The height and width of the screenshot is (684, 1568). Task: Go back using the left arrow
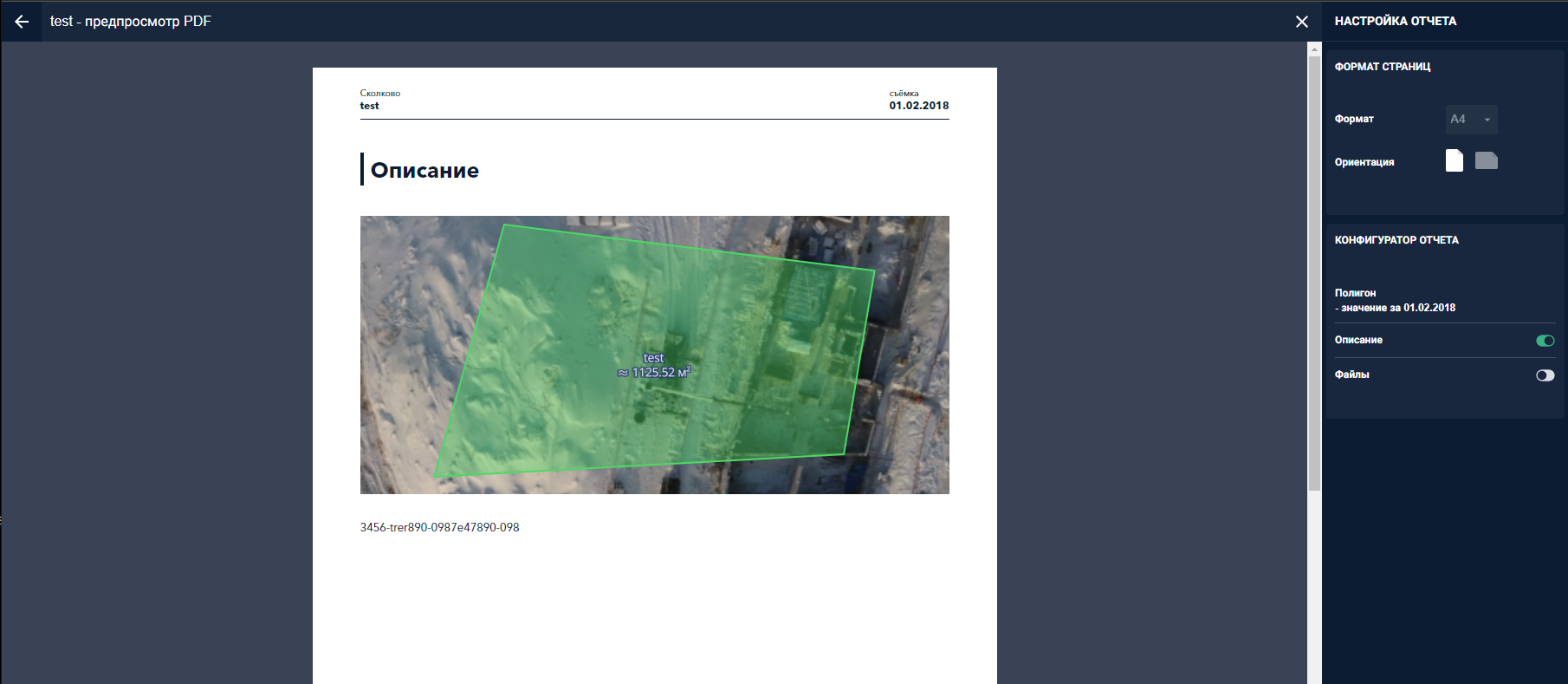point(22,22)
